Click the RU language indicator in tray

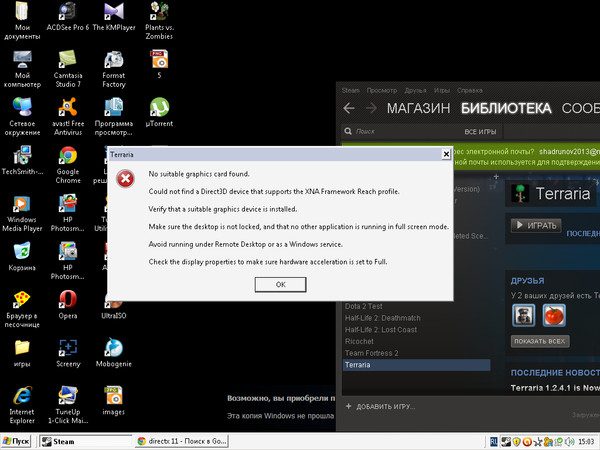[494, 442]
